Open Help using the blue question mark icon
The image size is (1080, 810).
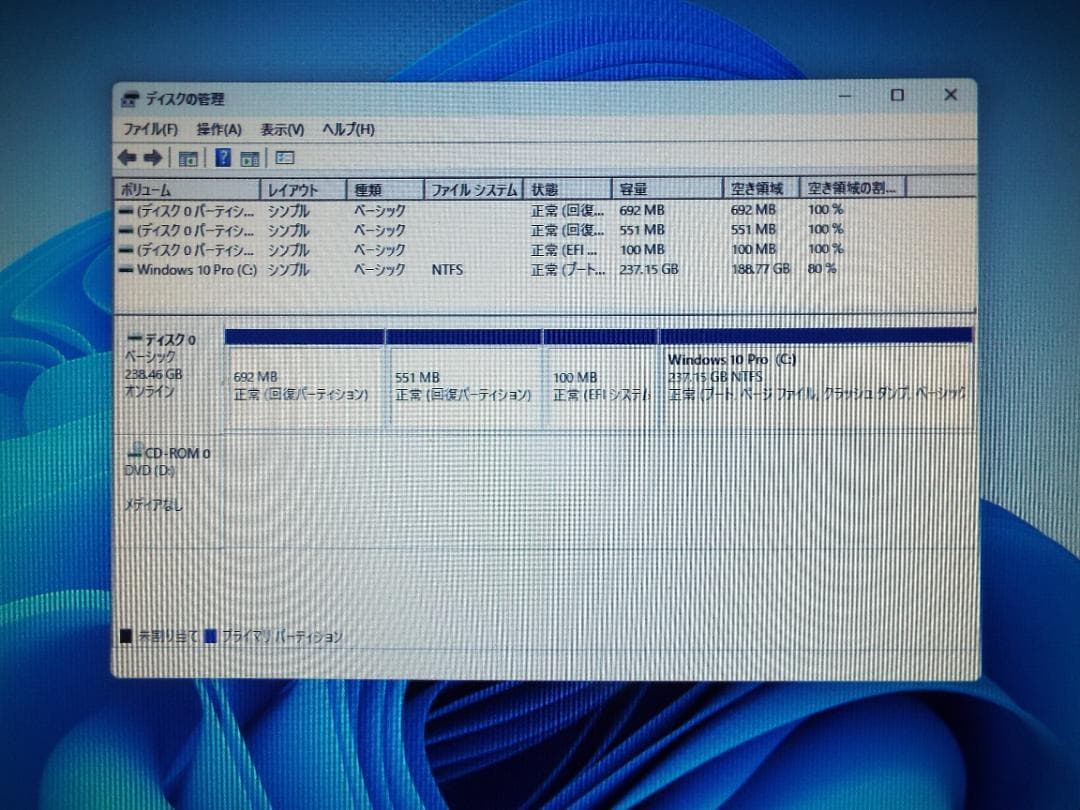pyautogui.click(x=221, y=157)
